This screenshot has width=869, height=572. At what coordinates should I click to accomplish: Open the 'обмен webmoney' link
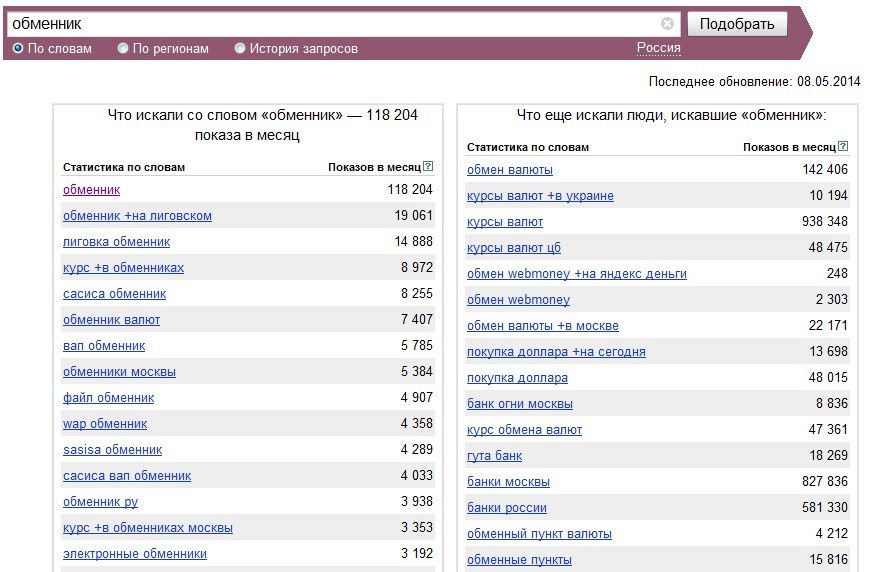tap(518, 300)
